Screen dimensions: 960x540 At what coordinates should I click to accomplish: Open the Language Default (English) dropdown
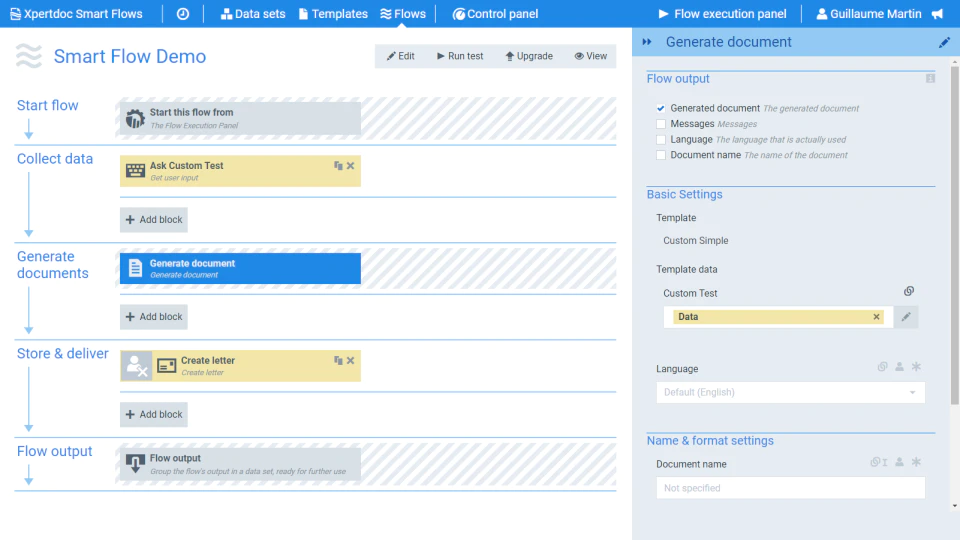pyautogui.click(x=790, y=392)
